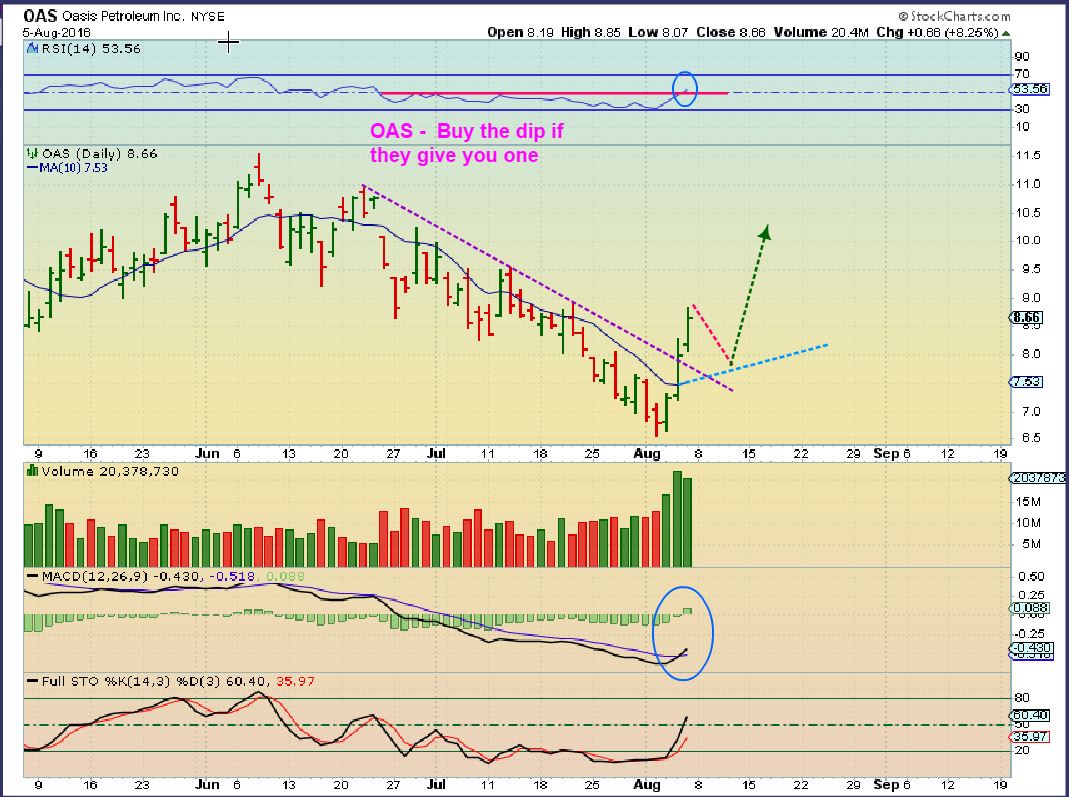This screenshot has height=797, width=1069.
Task: Click the volume bars legend icon
Action: pyautogui.click(x=32, y=470)
